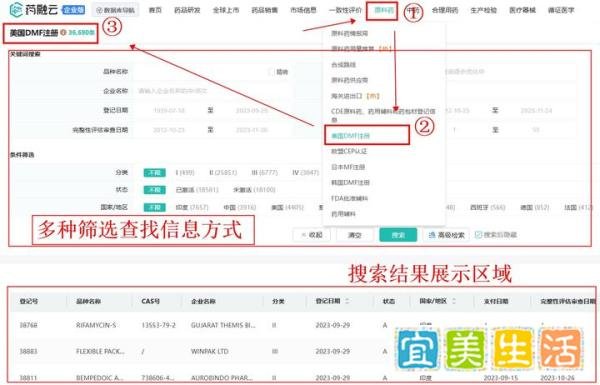Filter 状态 by 未激活
The width and height of the screenshot is (600, 385).
(x=254, y=190)
